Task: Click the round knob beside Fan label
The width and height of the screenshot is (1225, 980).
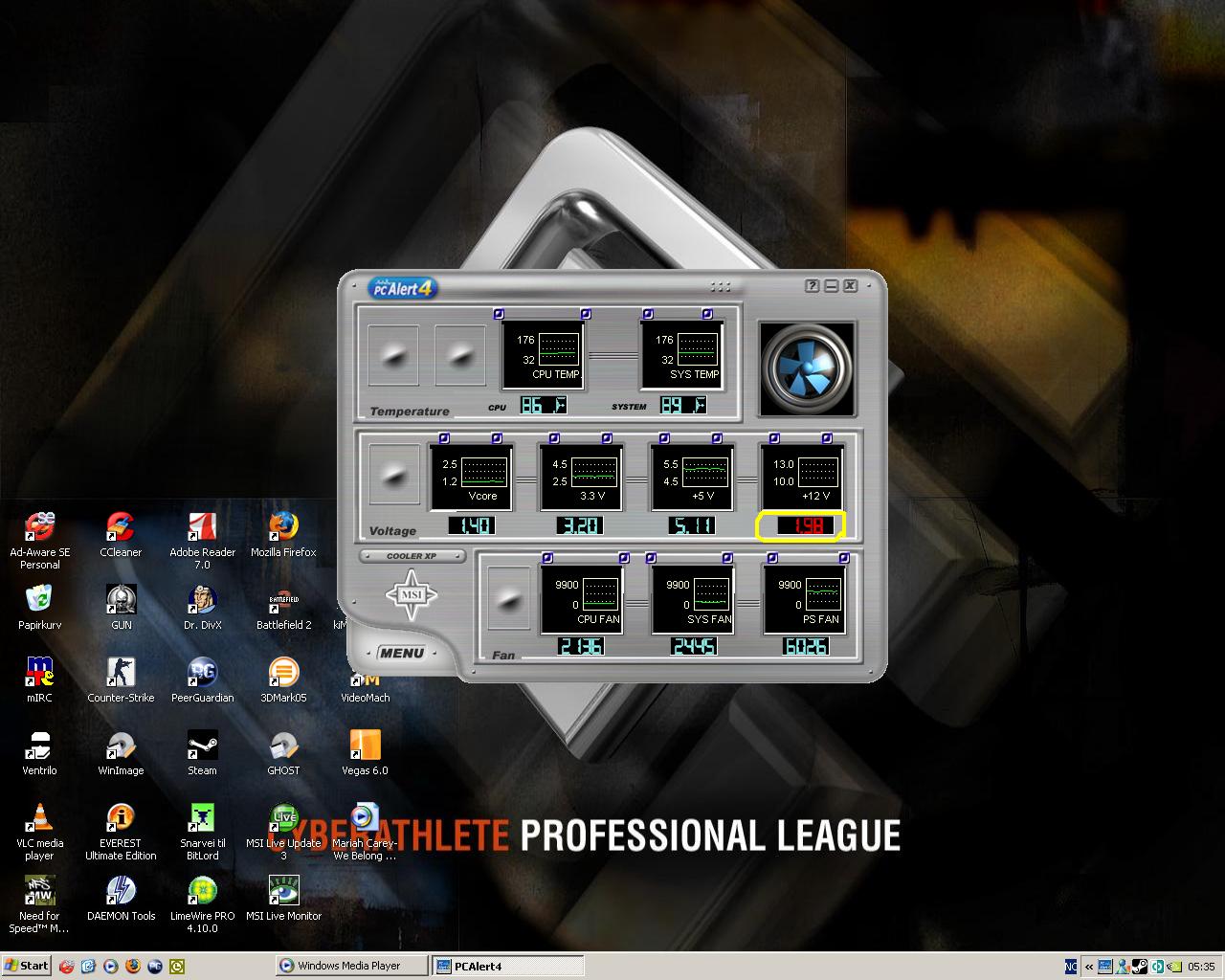Action: point(509,599)
